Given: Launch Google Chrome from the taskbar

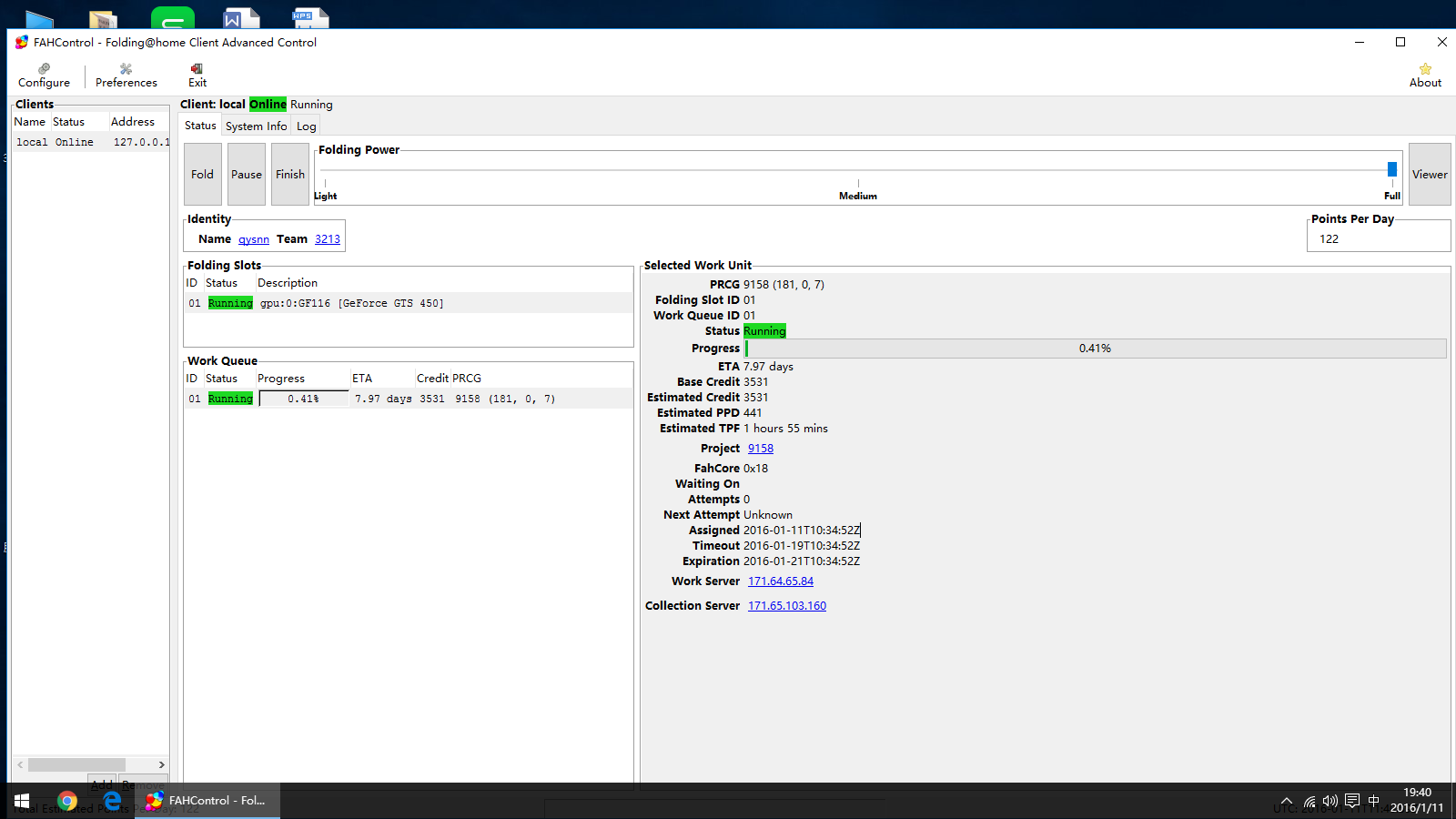Looking at the screenshot, I should point(67,801).
